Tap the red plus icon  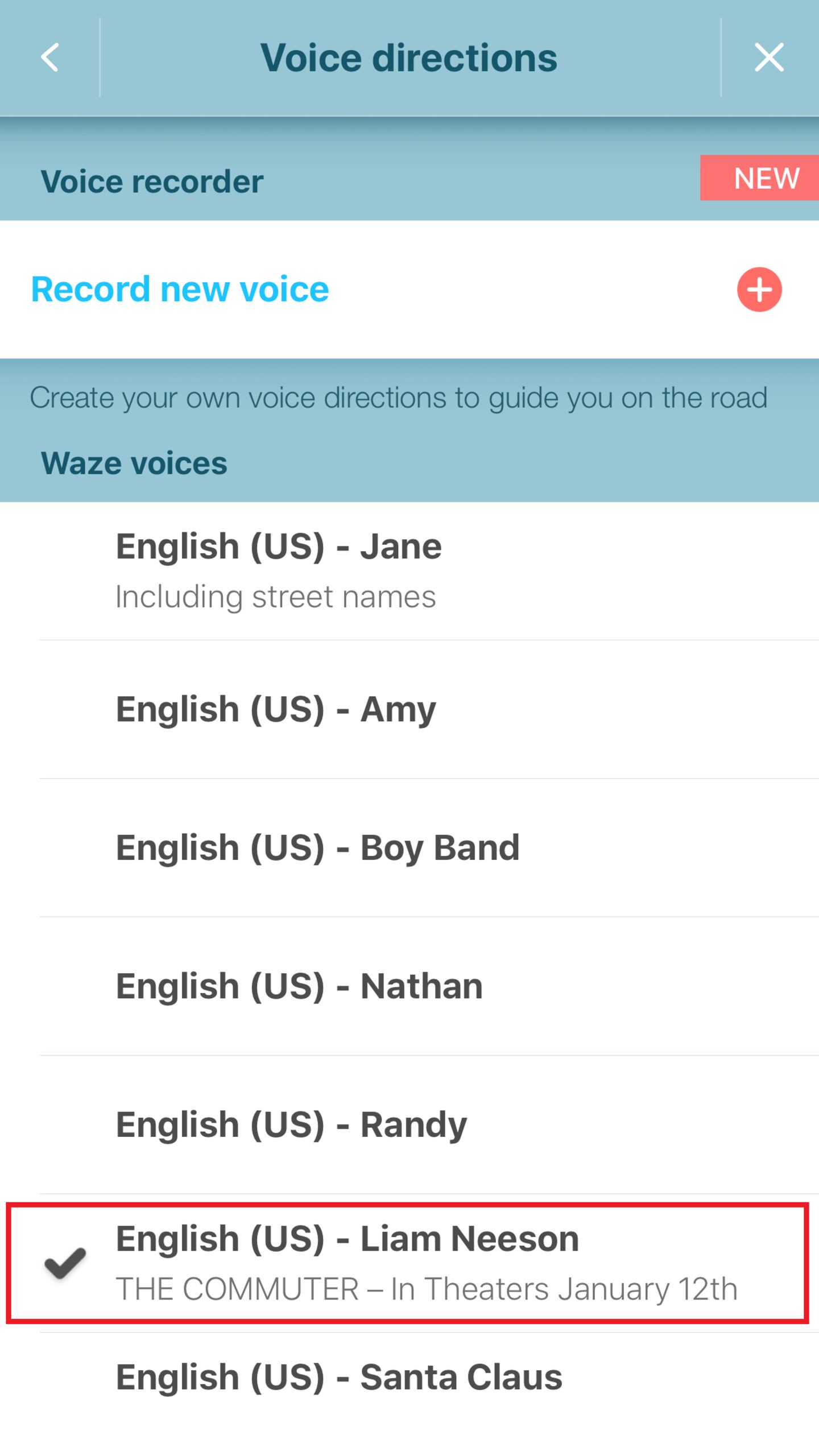(x=759, y=289)
